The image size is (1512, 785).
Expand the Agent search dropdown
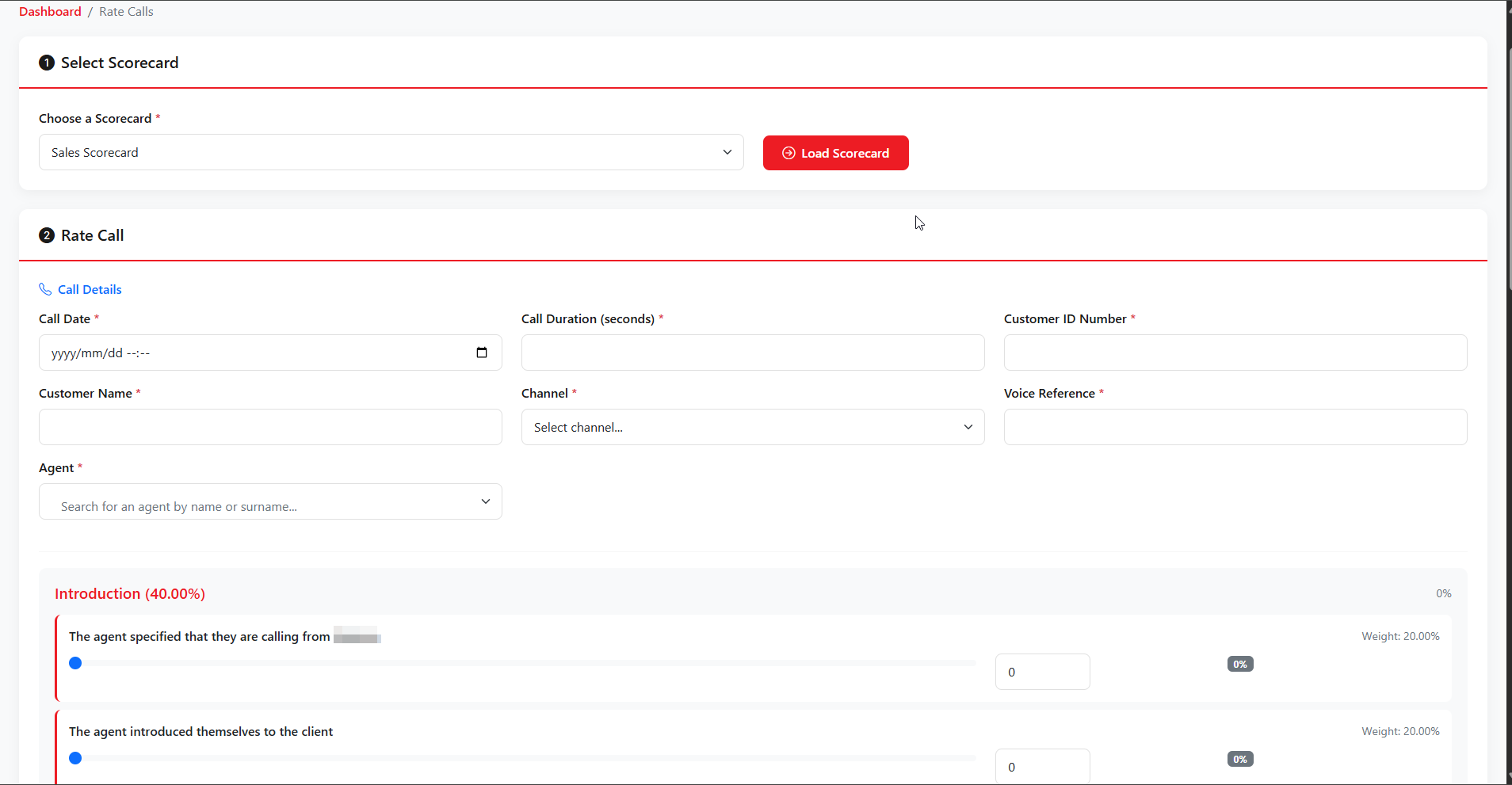tap(270, 501)
